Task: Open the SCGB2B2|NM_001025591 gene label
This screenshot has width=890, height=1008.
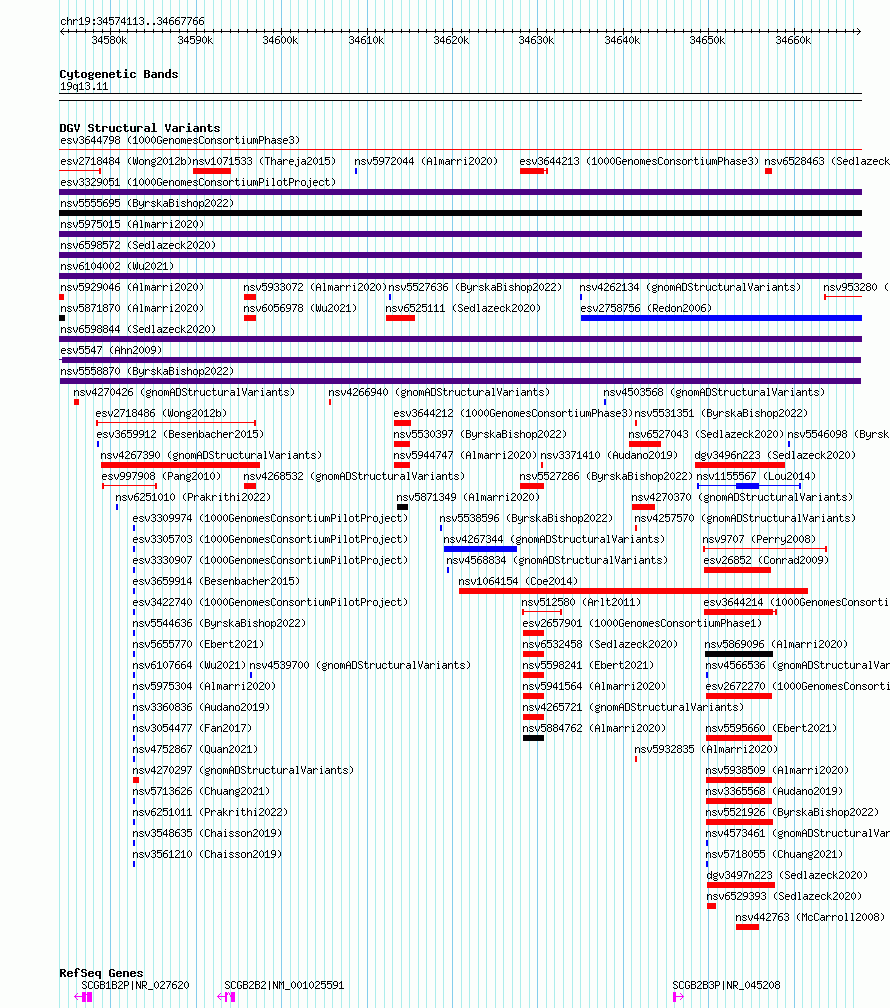Action: coord(284,985)
